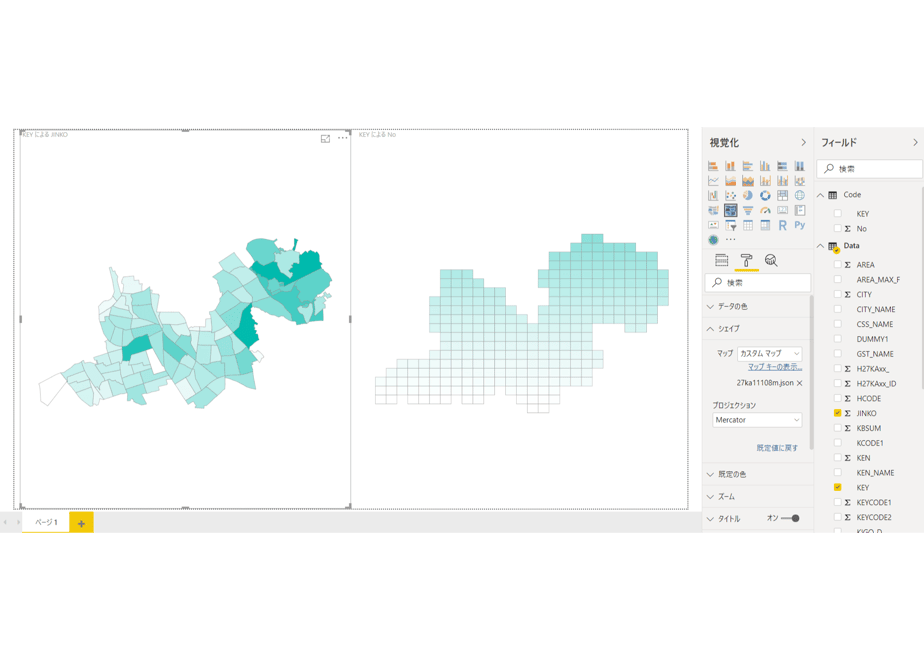Image resolution: width=924 pixels, height=660 pixels.
Task: Select the ArcGIS map visual
Action: click(x=713, y=240)
